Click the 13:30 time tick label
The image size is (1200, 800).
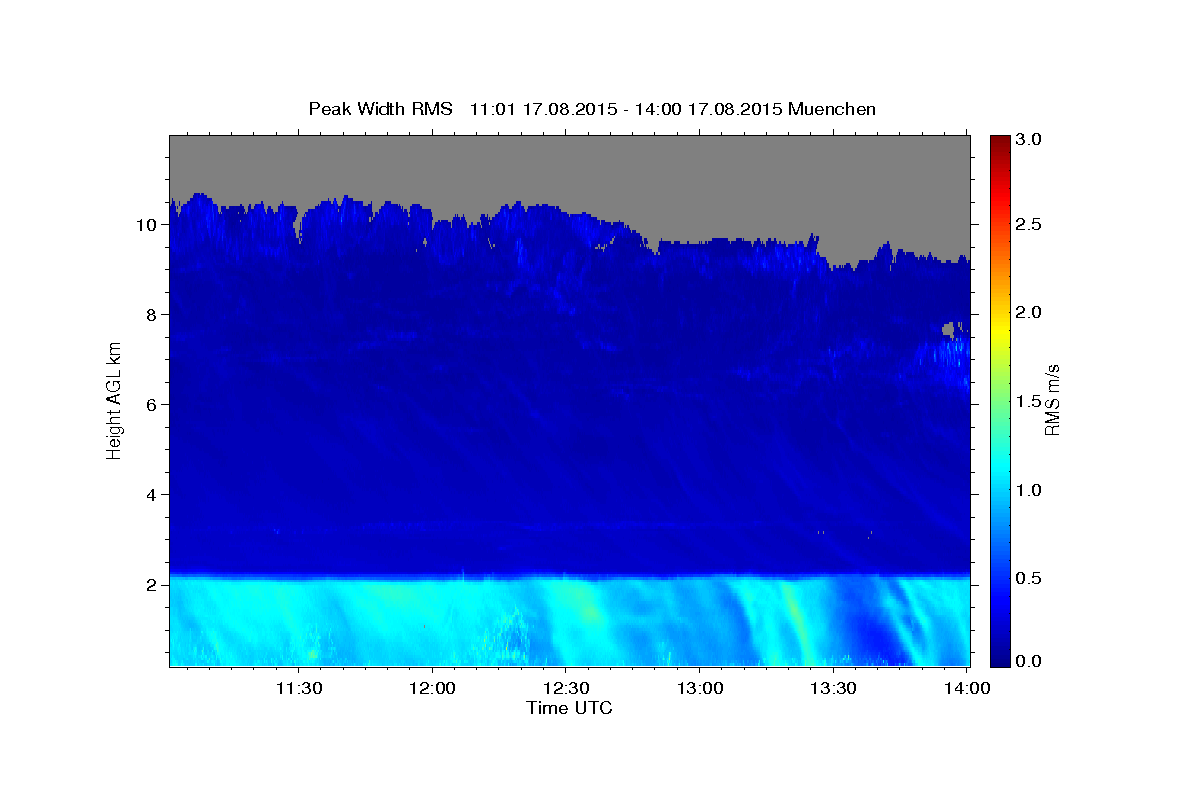832,688
